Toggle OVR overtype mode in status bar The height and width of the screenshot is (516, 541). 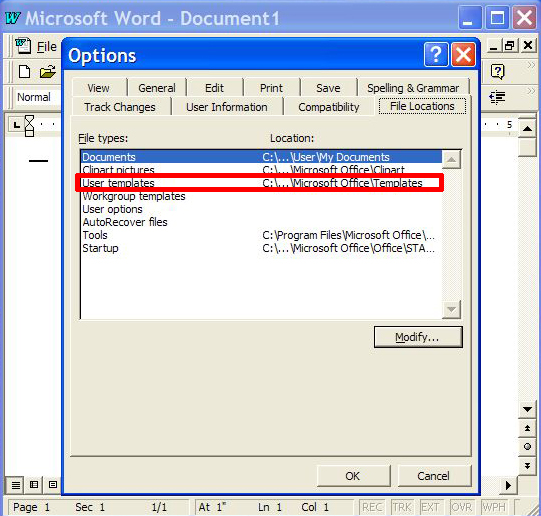461,507
